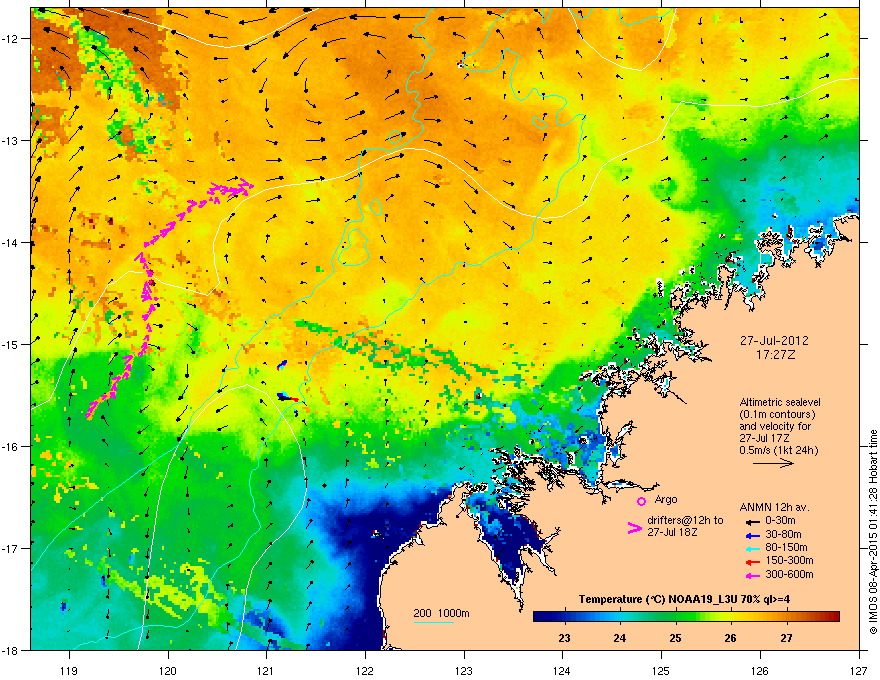This screenshot has width=880, height=680.
Task: Click the '300-600m' depth range label
Action: click(789, 574)
